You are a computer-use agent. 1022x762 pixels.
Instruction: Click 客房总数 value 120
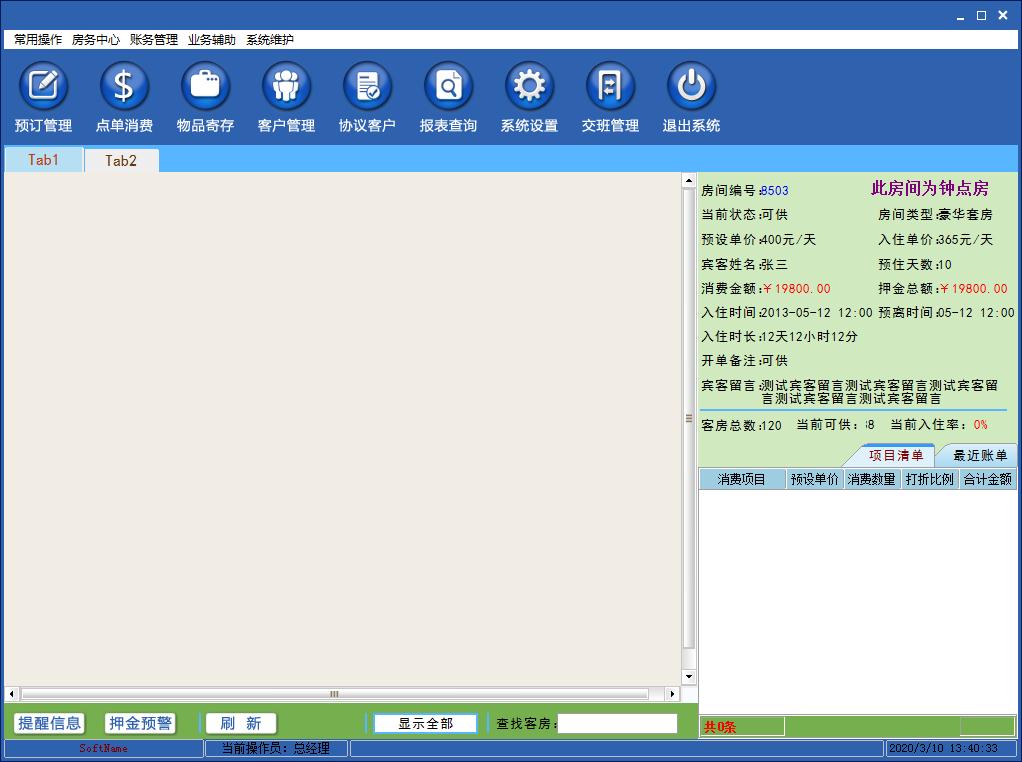point(772,425)
